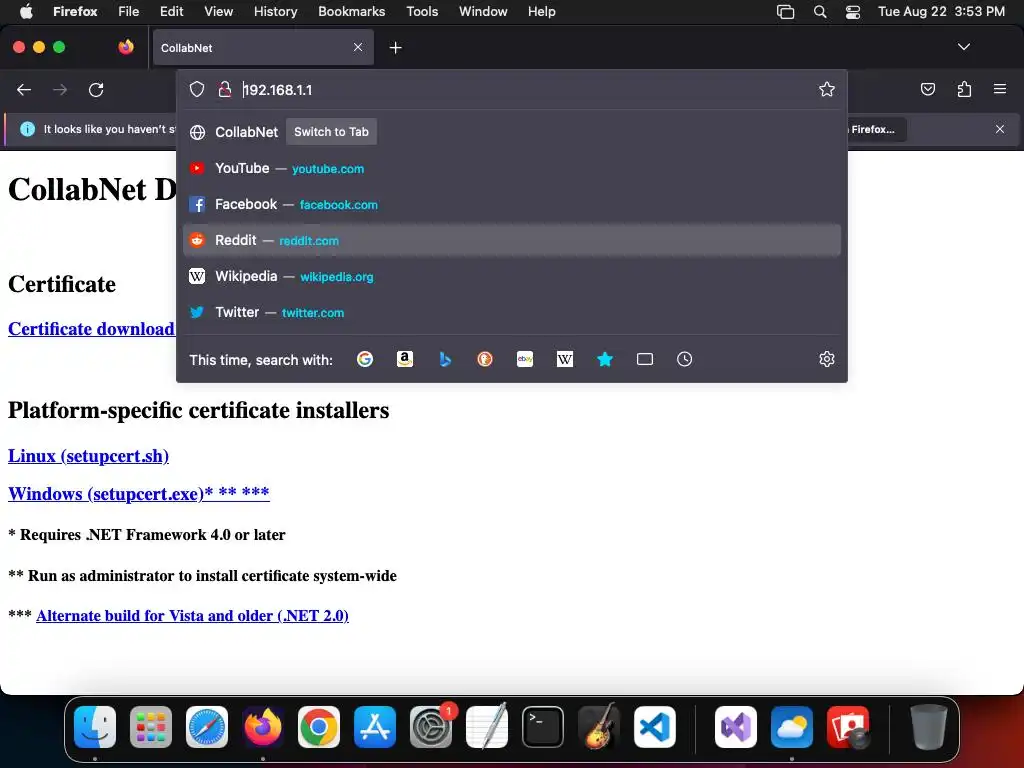Select the Facebook suggestion

(512, 204)
